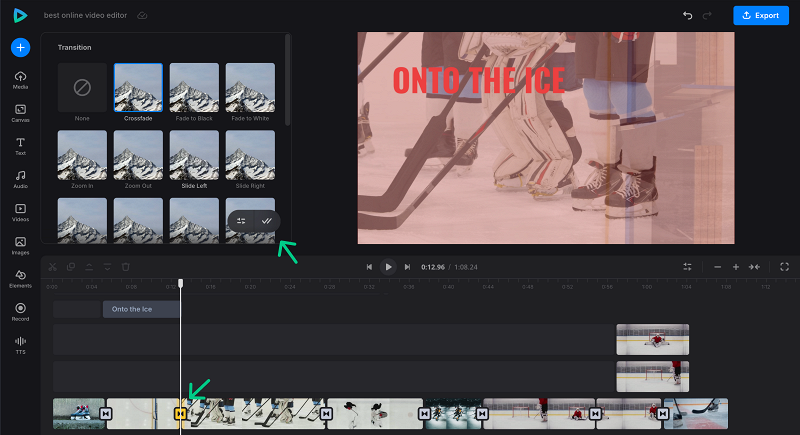Open timeline settings sliders icon

click(x=687, y=267)
